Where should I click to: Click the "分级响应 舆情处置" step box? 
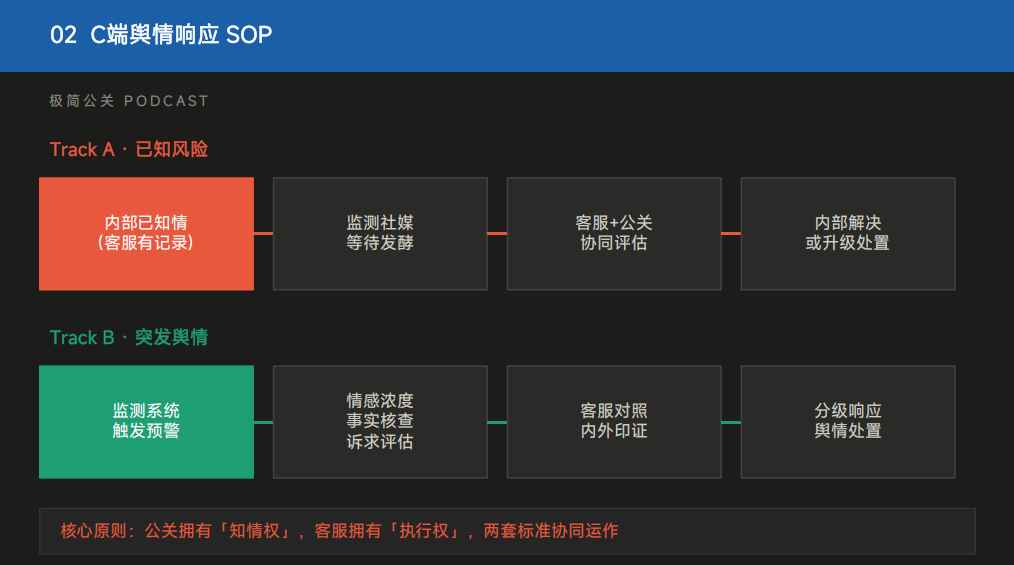point(847,421)
